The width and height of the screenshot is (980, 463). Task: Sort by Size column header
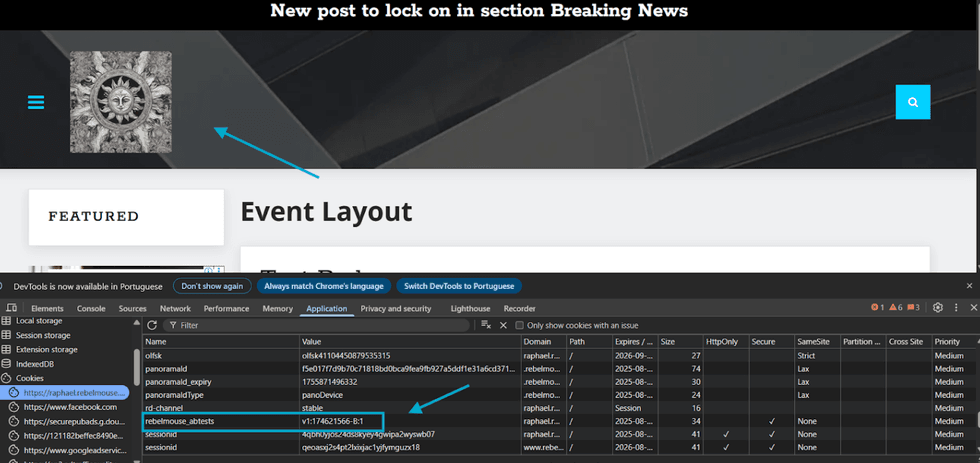click(x=681, y=342)
